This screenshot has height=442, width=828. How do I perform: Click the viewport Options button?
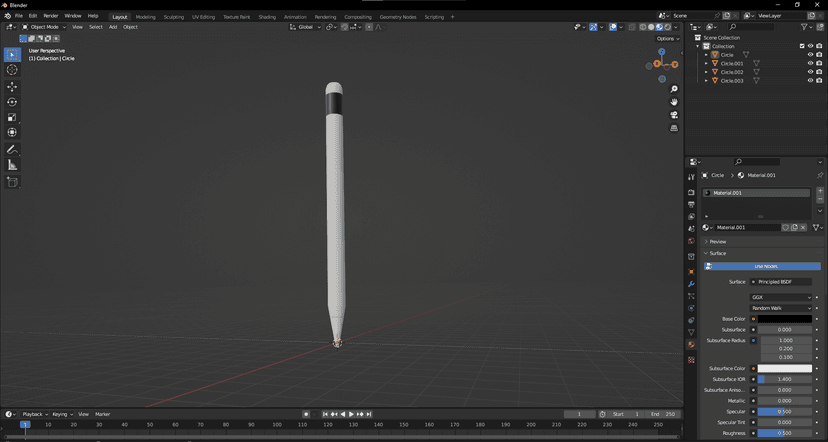coord(668,38)
